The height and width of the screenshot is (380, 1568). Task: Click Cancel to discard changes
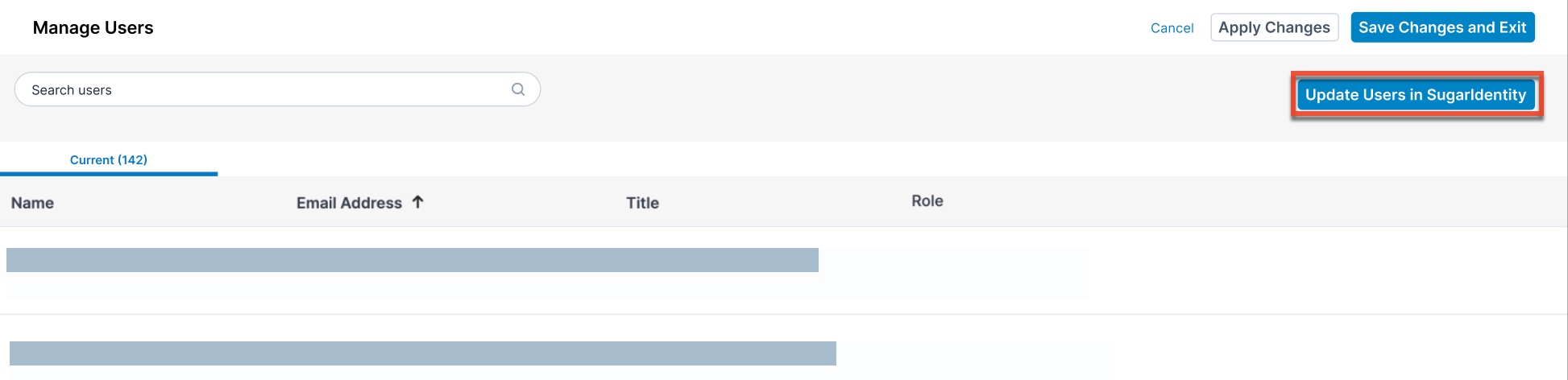(x=1172, y=28)
